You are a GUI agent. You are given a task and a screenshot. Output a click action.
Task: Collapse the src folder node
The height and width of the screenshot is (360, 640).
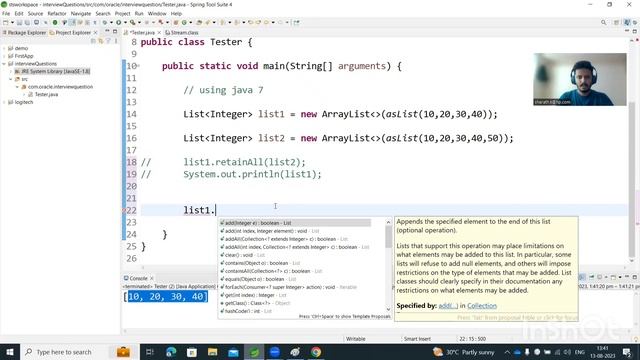(x=11, y=79)
